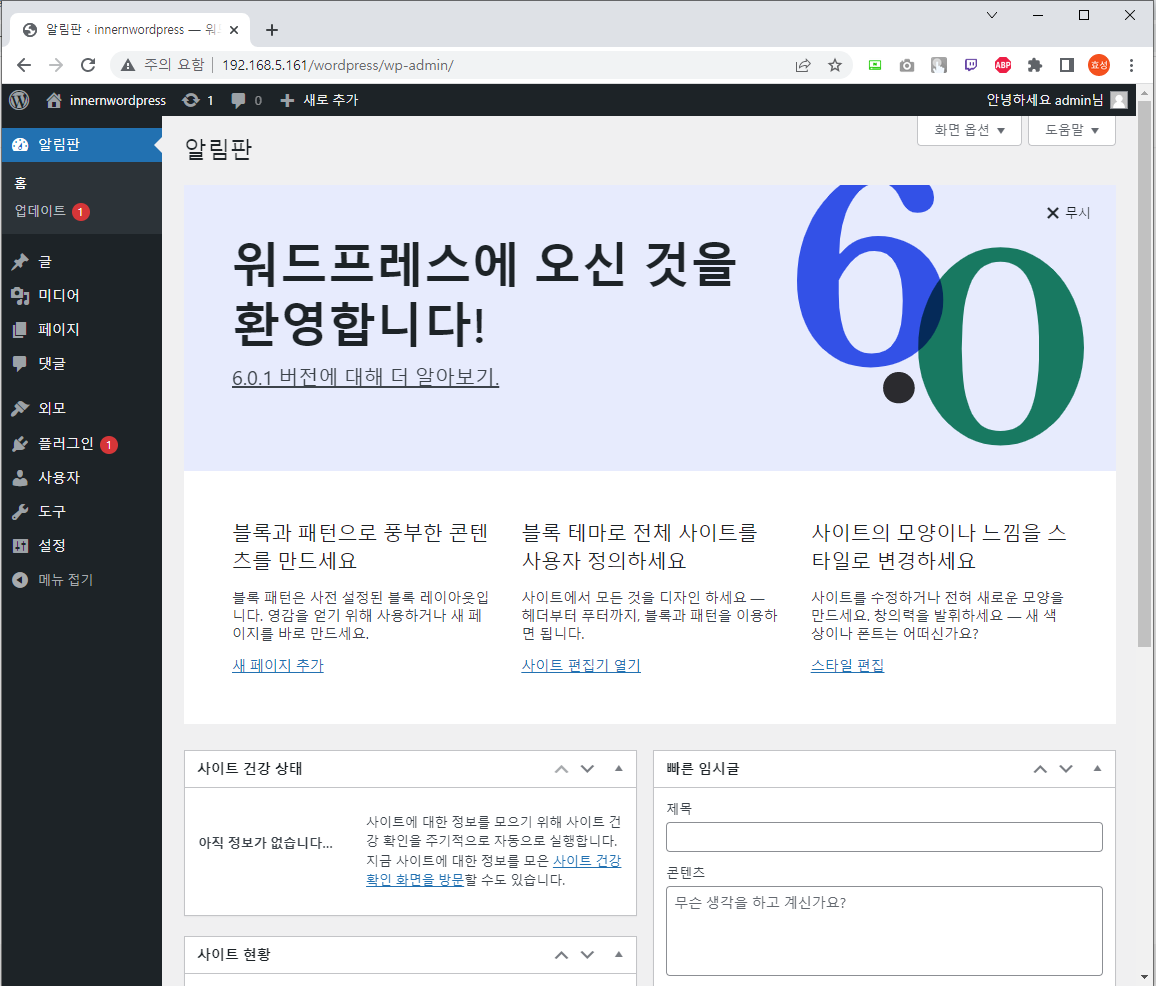Click 새로 추가 in admin bar
The width and height of the screenshot is (1156, 986).
(x=319, y=100)
